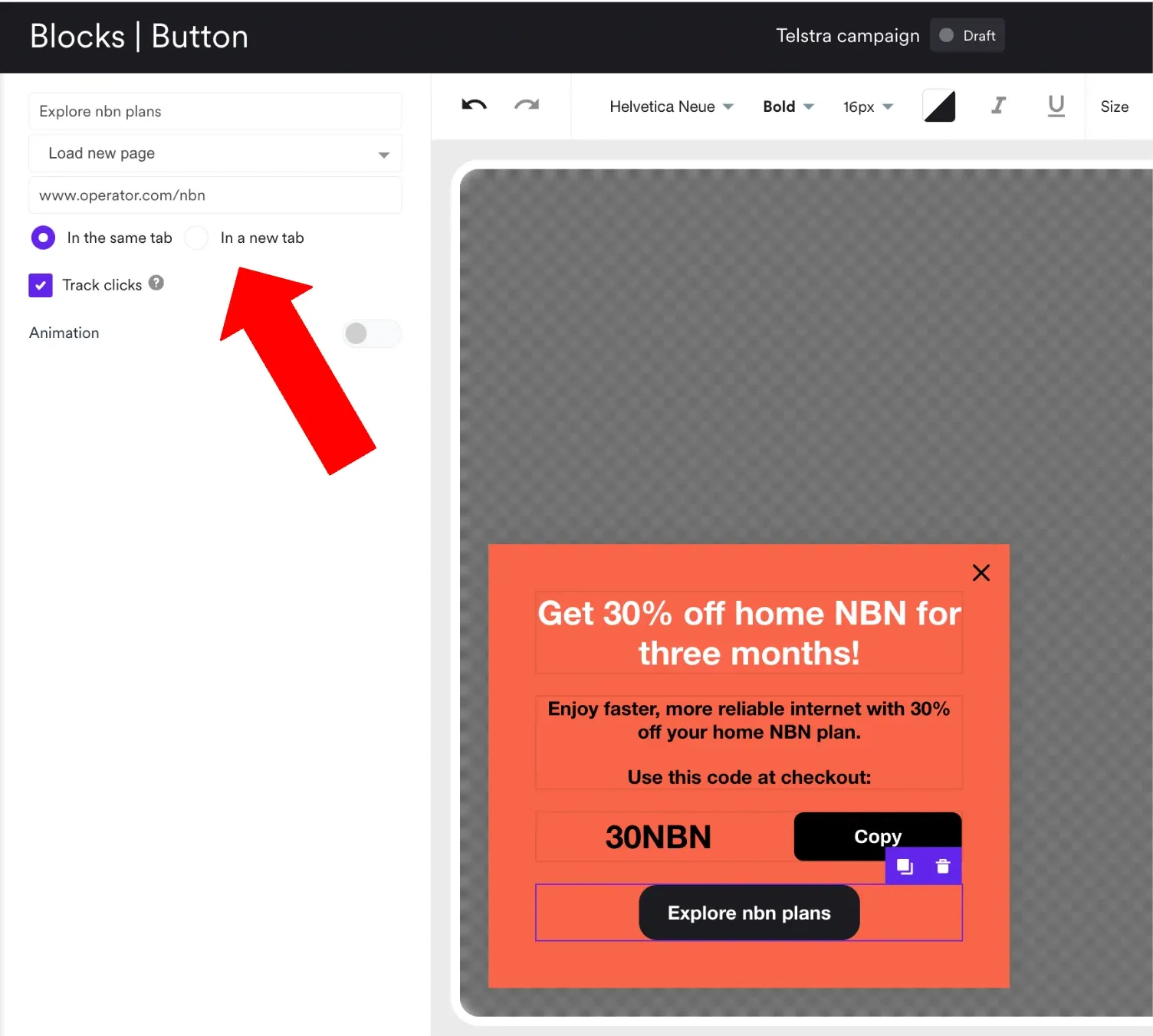Duplicate the selected button block
The width and height of the screenshot is (1153, 1036).
pos(905,866)
